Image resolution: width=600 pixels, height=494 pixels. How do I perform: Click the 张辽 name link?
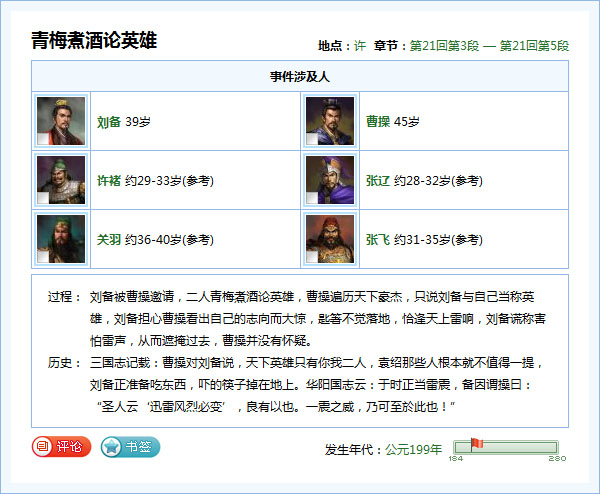coord(377,181)
